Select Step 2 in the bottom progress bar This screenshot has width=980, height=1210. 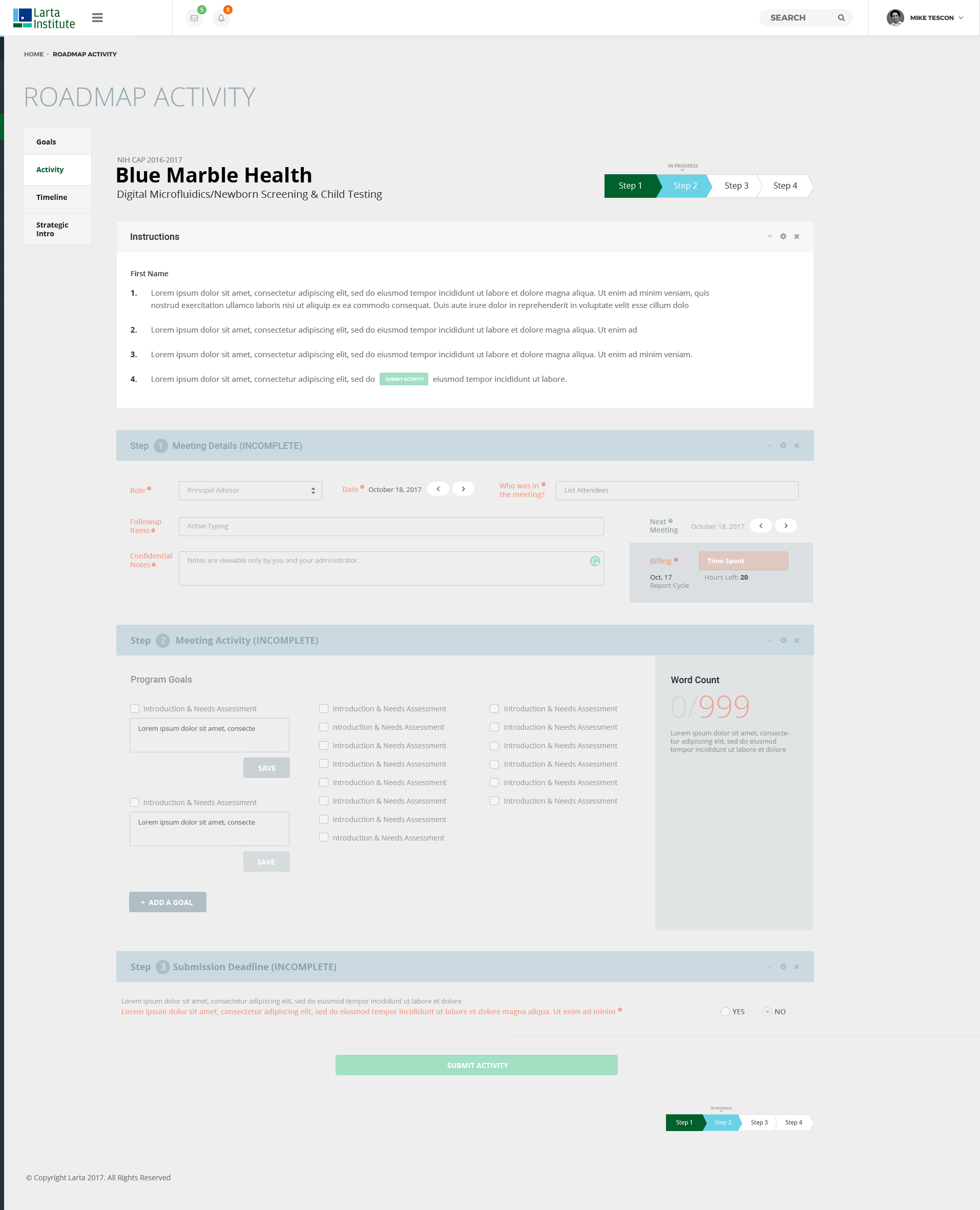[x=723, y=1122]
